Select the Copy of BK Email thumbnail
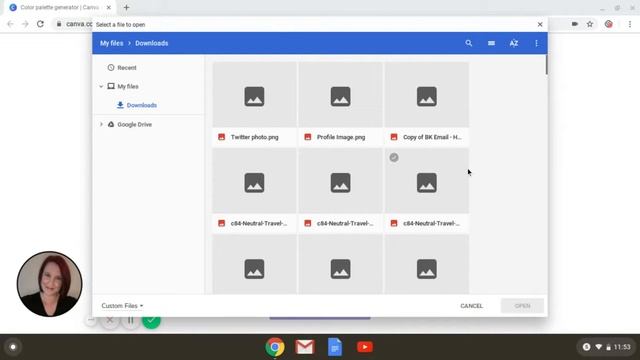 427,95
